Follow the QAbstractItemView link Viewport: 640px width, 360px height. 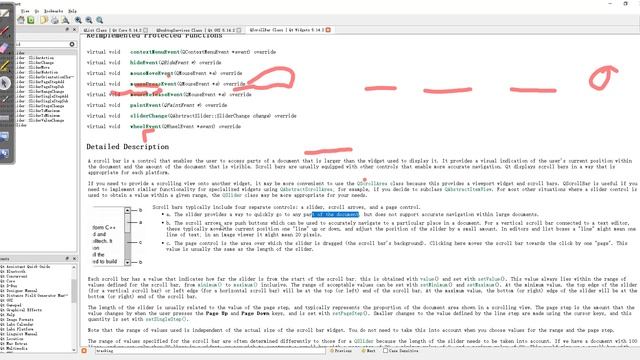[468, 189]
